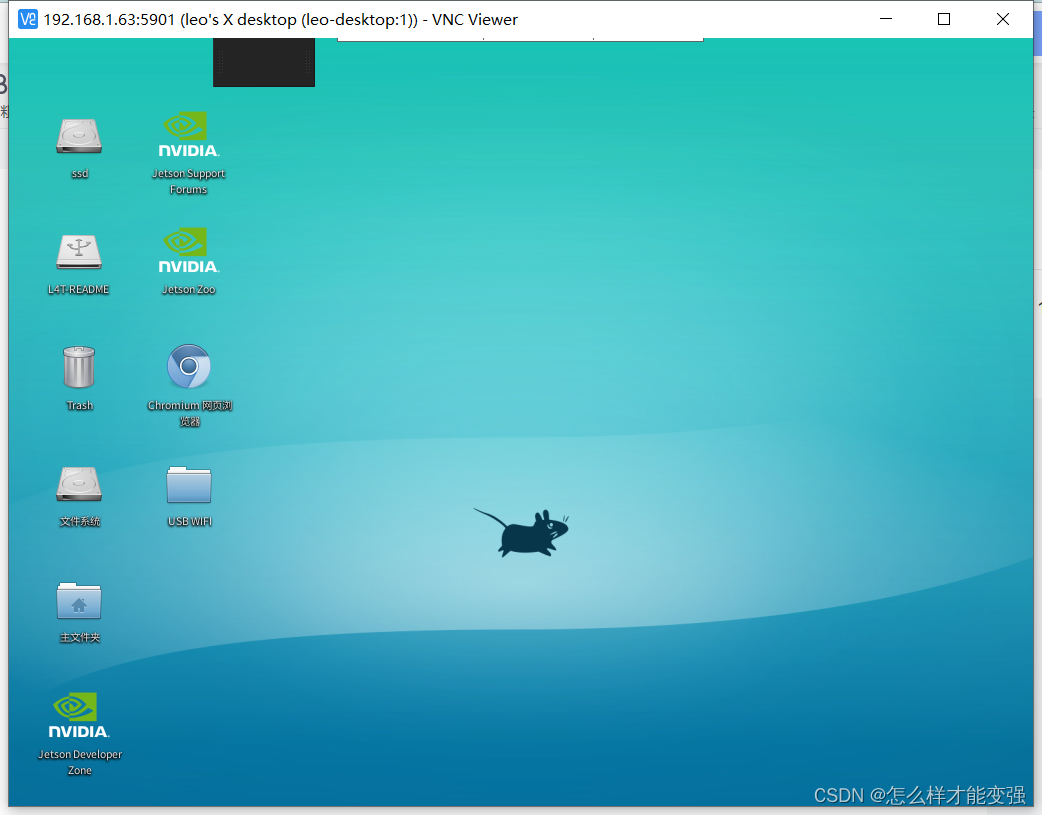Open the 主文件夹 home folder icon
The image size is (1042, 815).
pos(79,601)
